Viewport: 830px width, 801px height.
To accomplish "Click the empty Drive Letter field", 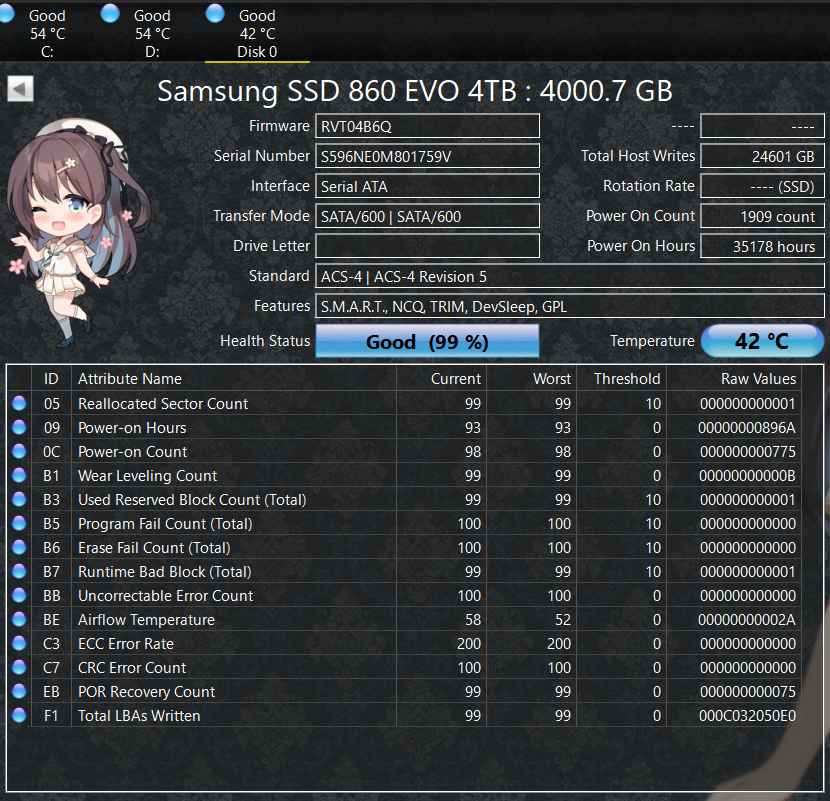I will pos(427,246).
